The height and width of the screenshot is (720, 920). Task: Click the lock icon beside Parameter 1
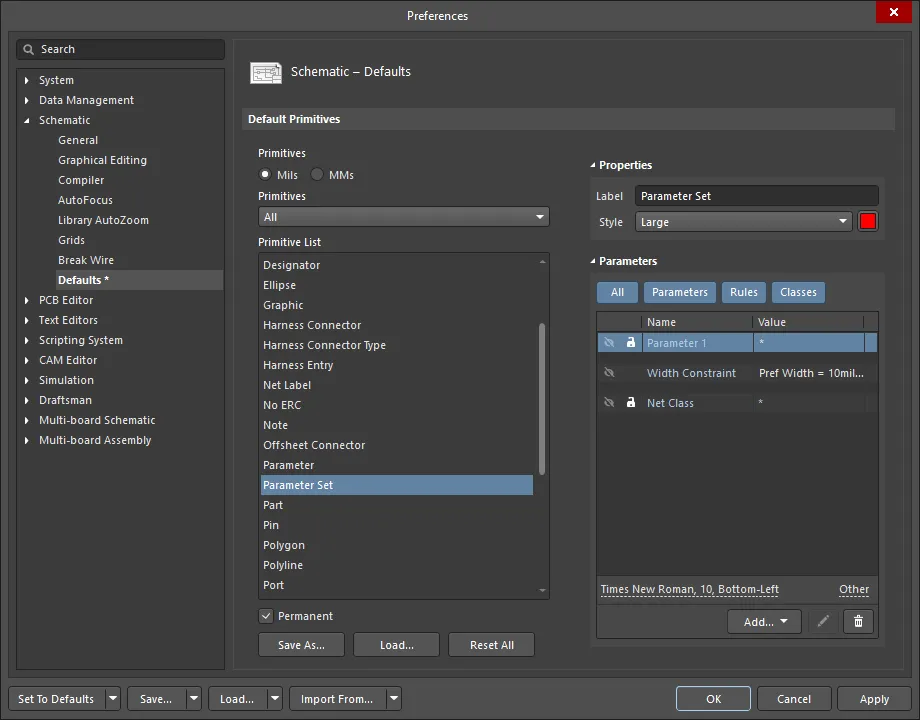click(x=630, y=343)
